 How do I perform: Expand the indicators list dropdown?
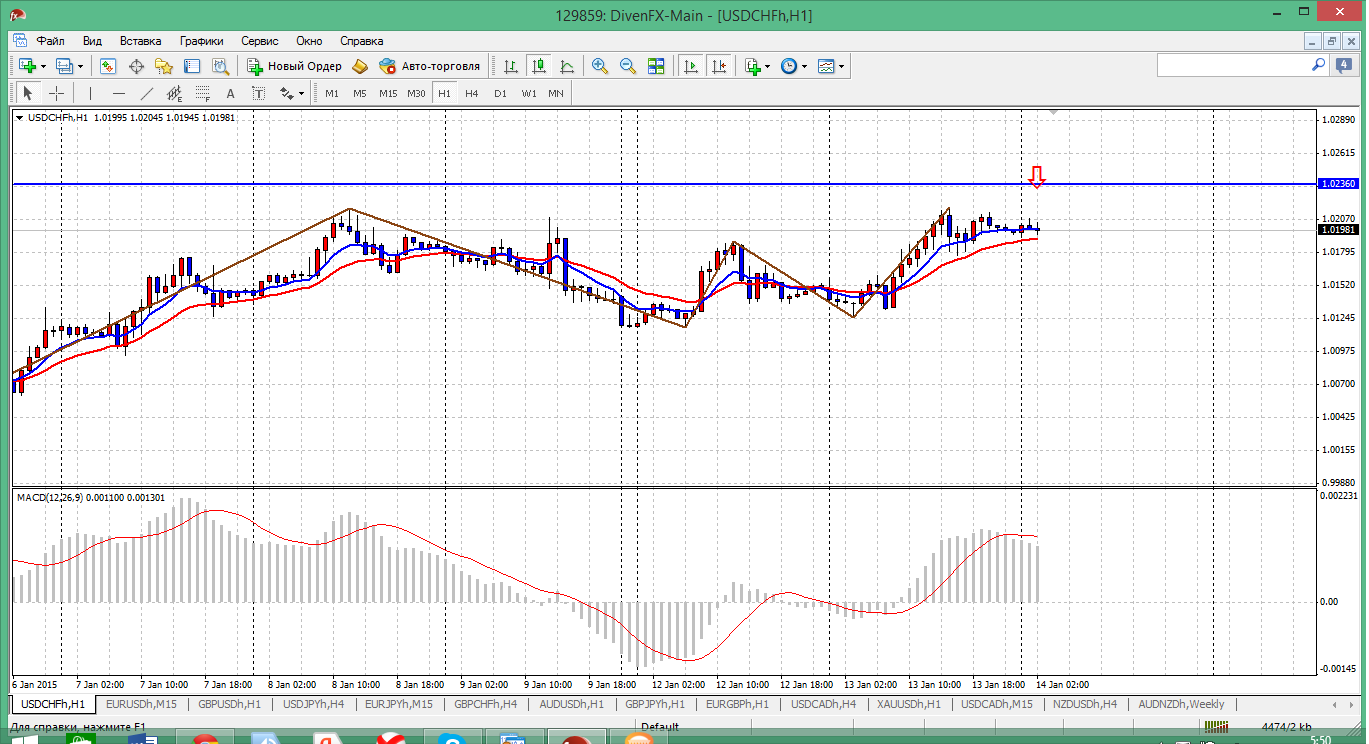point(767,66)
